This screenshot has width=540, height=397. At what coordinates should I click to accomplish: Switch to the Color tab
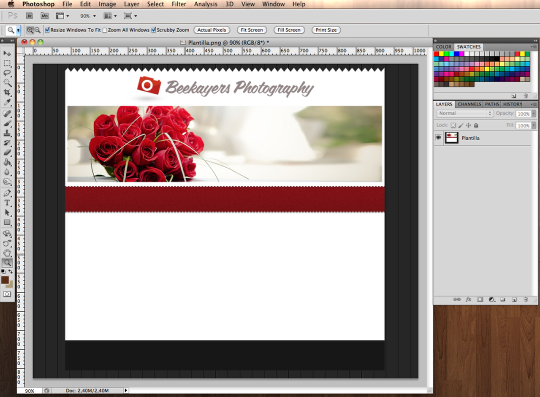point(443,47)
